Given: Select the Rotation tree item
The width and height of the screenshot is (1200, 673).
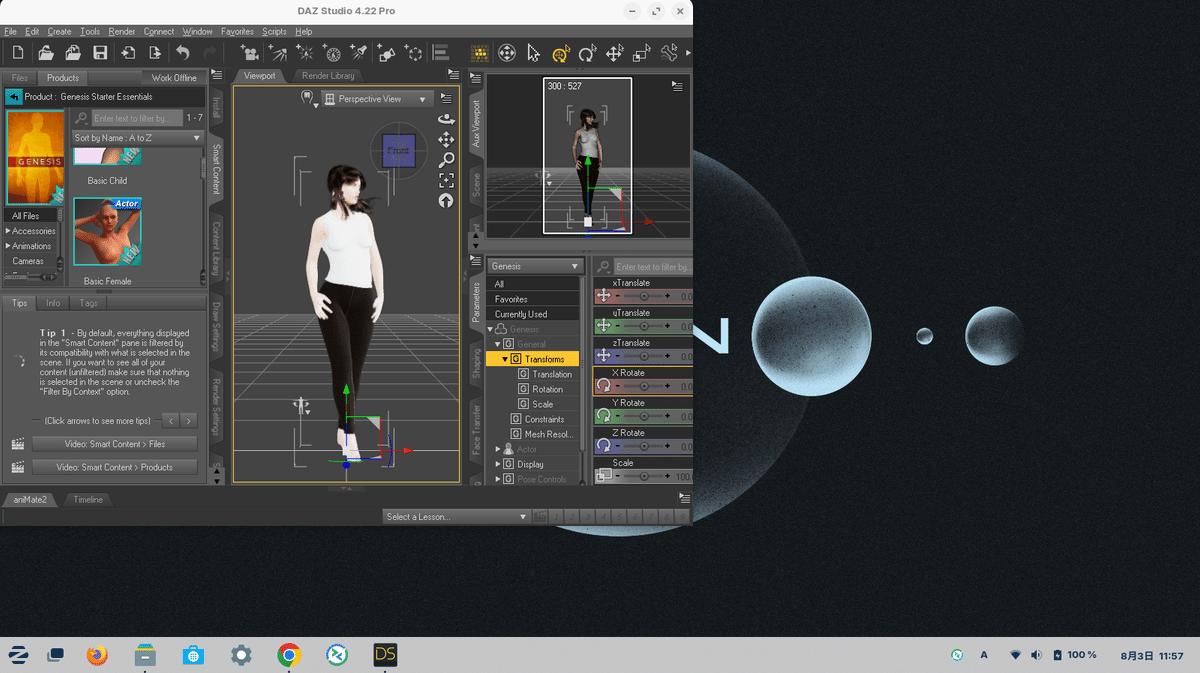Looking at the screenshot, I should click(547, 389).
